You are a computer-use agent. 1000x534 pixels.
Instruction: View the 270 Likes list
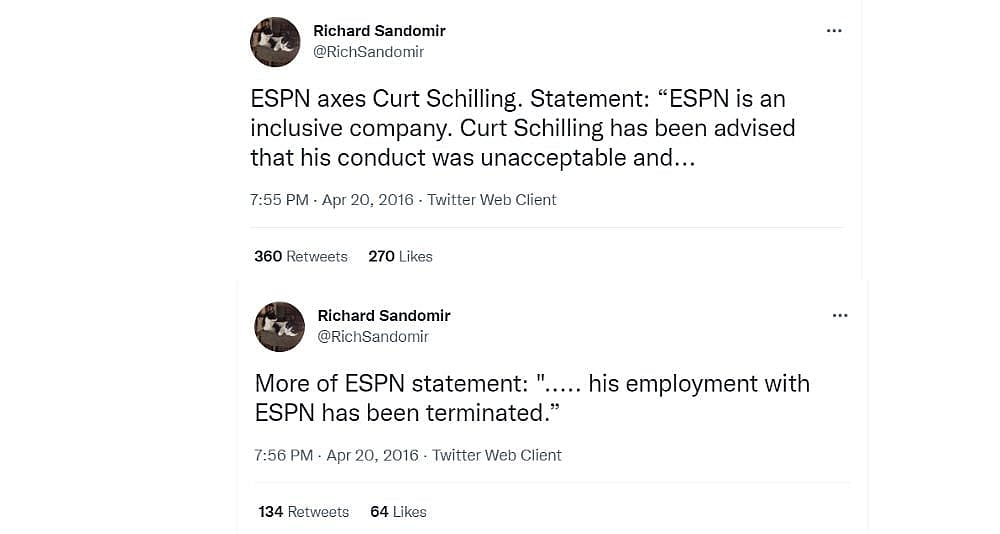click(400, 256)
